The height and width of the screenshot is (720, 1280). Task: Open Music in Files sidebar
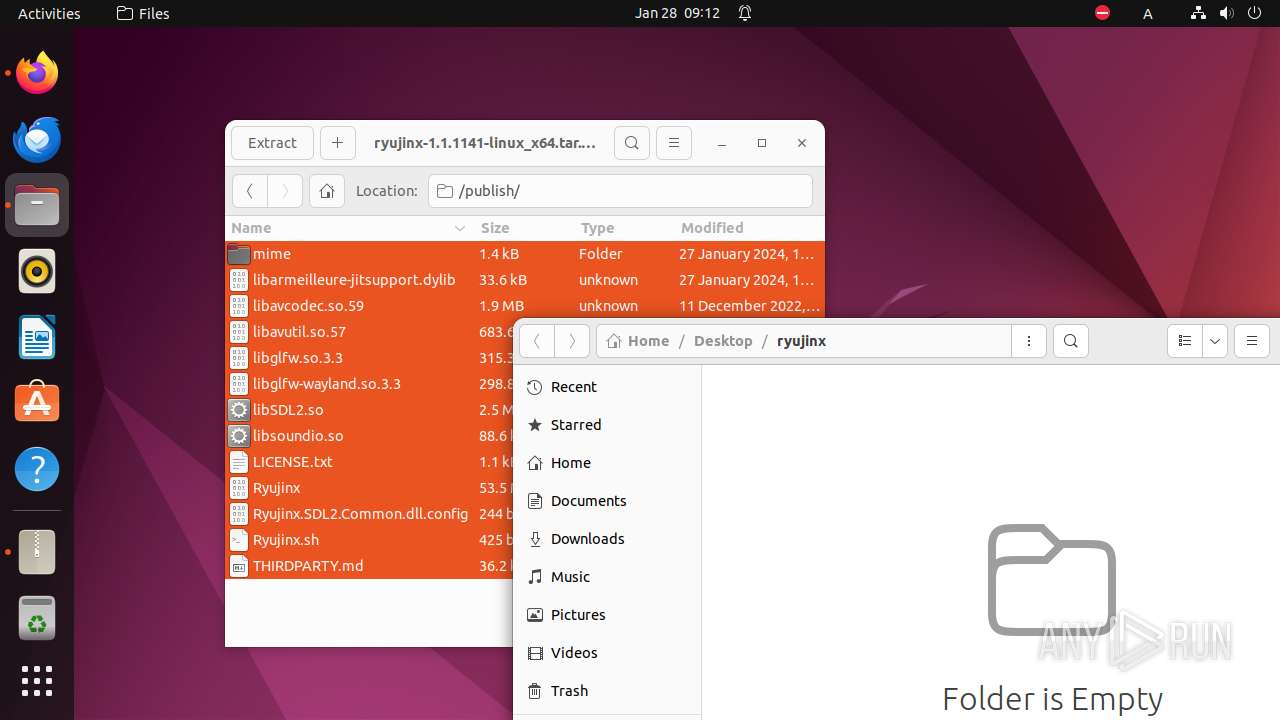[607, 577]
